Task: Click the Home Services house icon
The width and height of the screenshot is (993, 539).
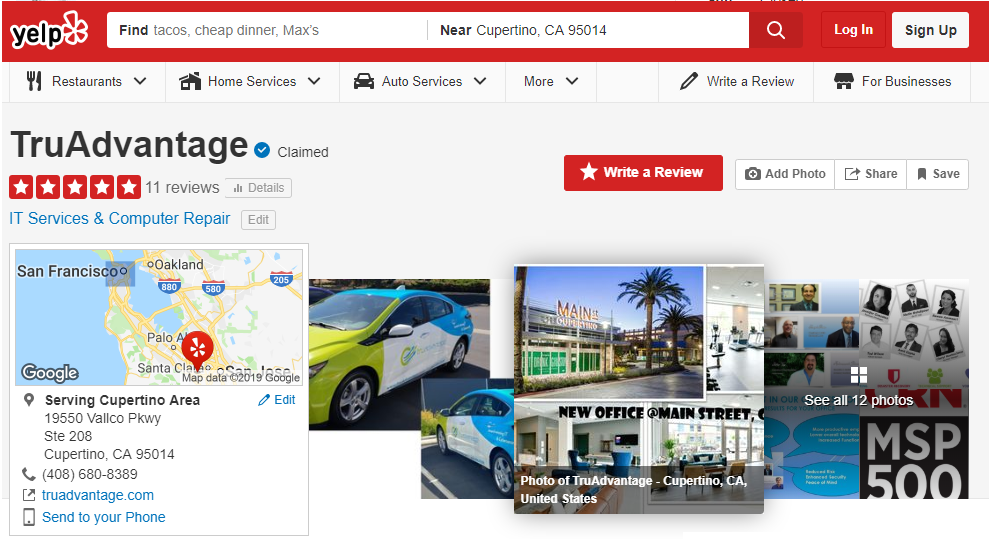Action: pyautogui.click(x=190, y=81)
